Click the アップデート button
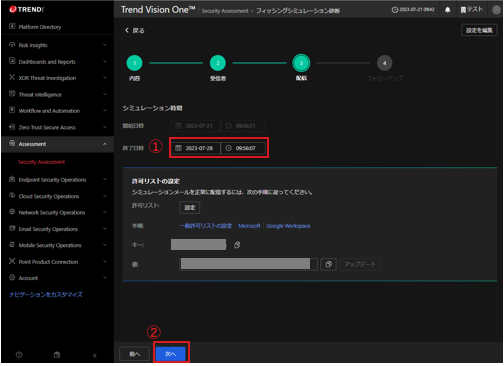 360,264
